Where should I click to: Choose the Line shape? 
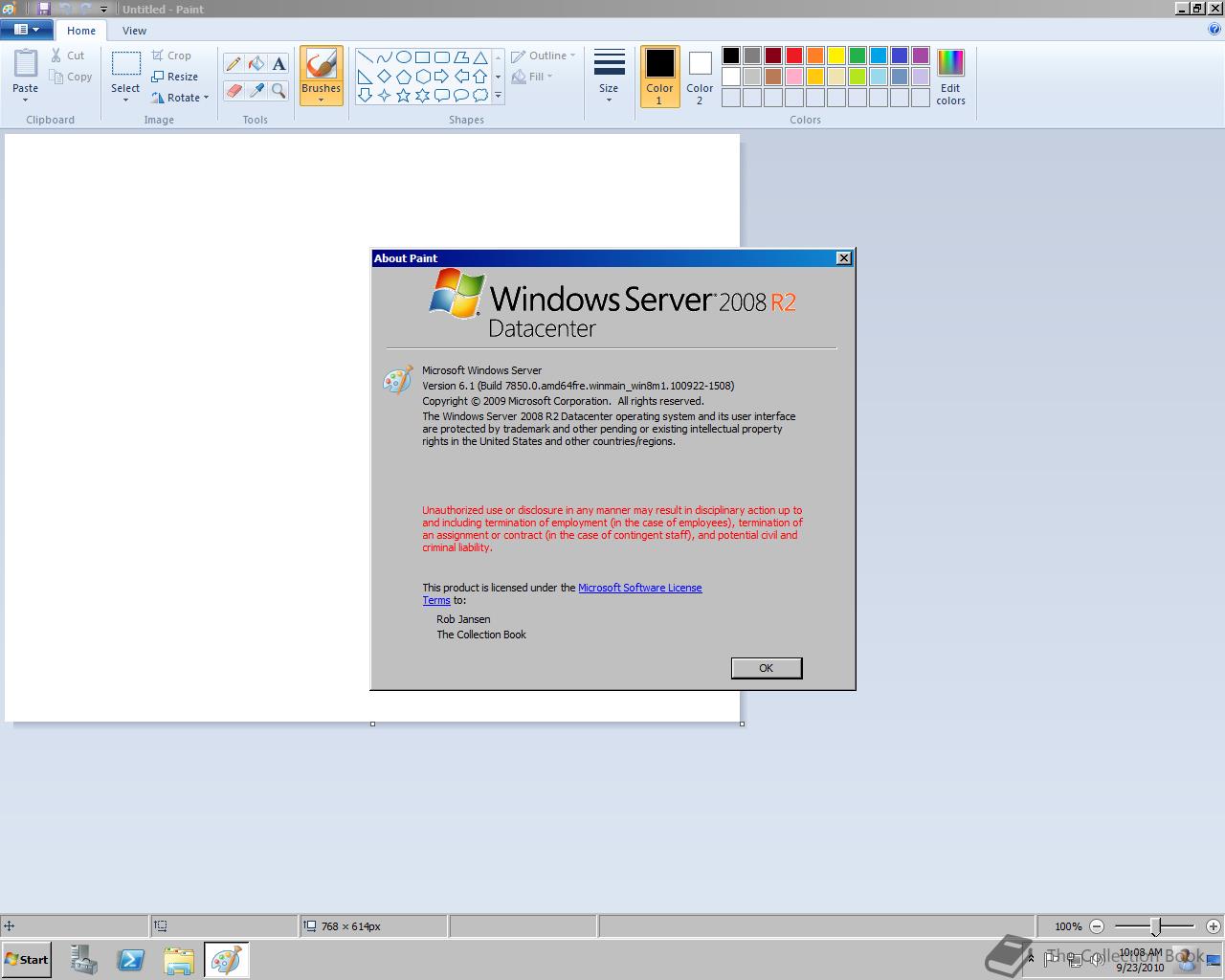pyautogui.click(x=365, y=57)
